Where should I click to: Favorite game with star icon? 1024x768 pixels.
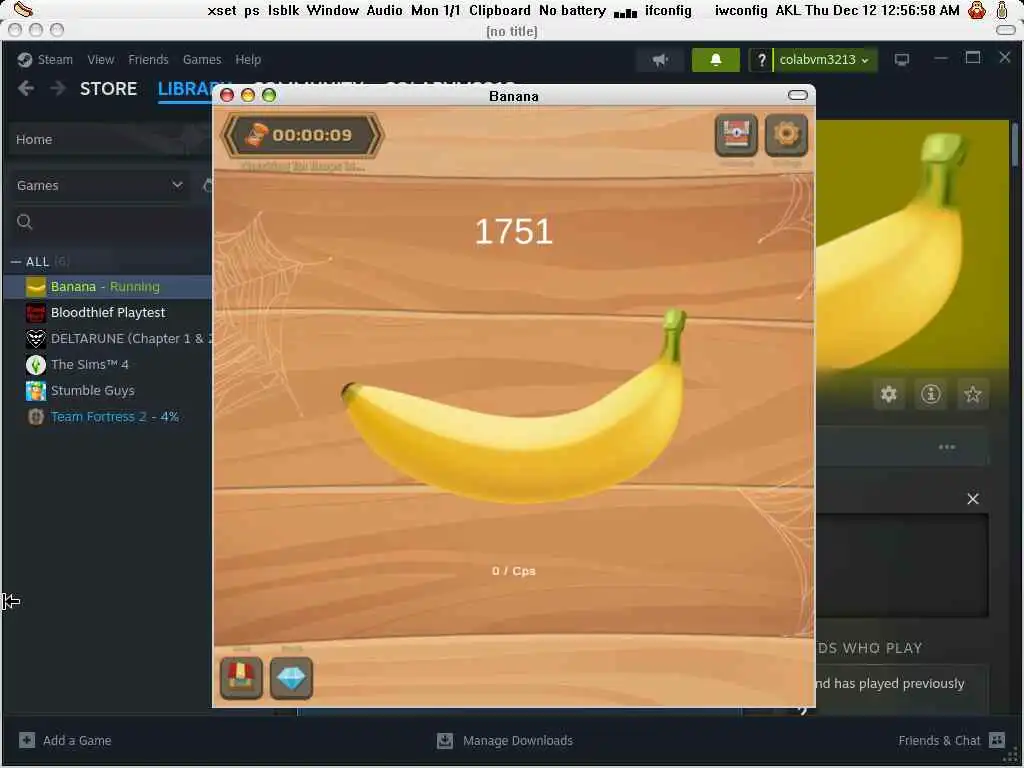973,394
